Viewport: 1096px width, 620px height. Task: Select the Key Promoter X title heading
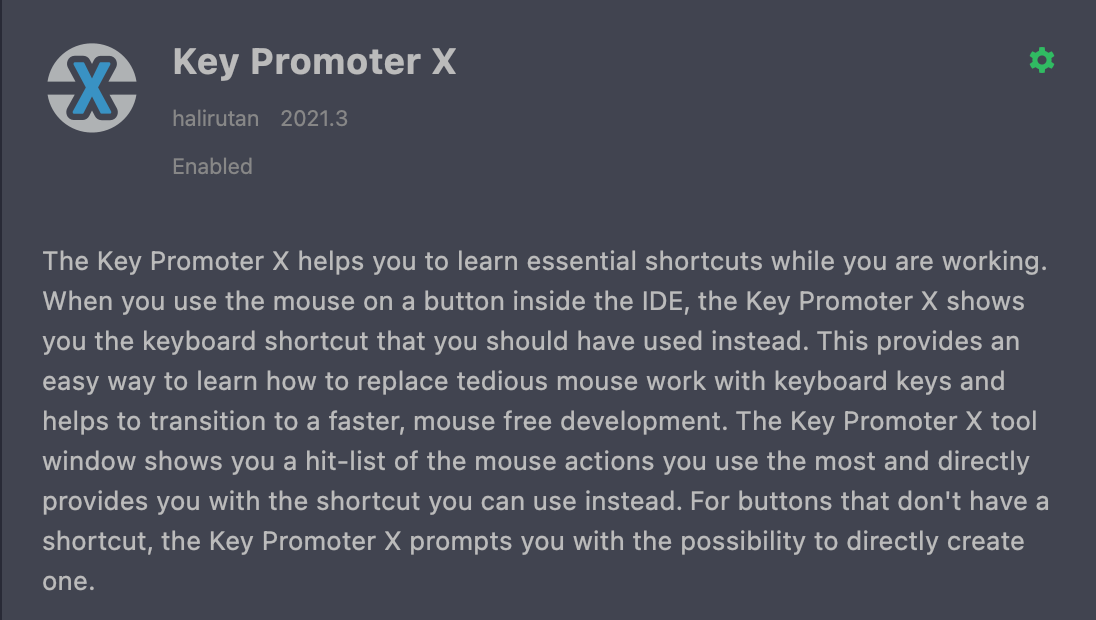315,62
